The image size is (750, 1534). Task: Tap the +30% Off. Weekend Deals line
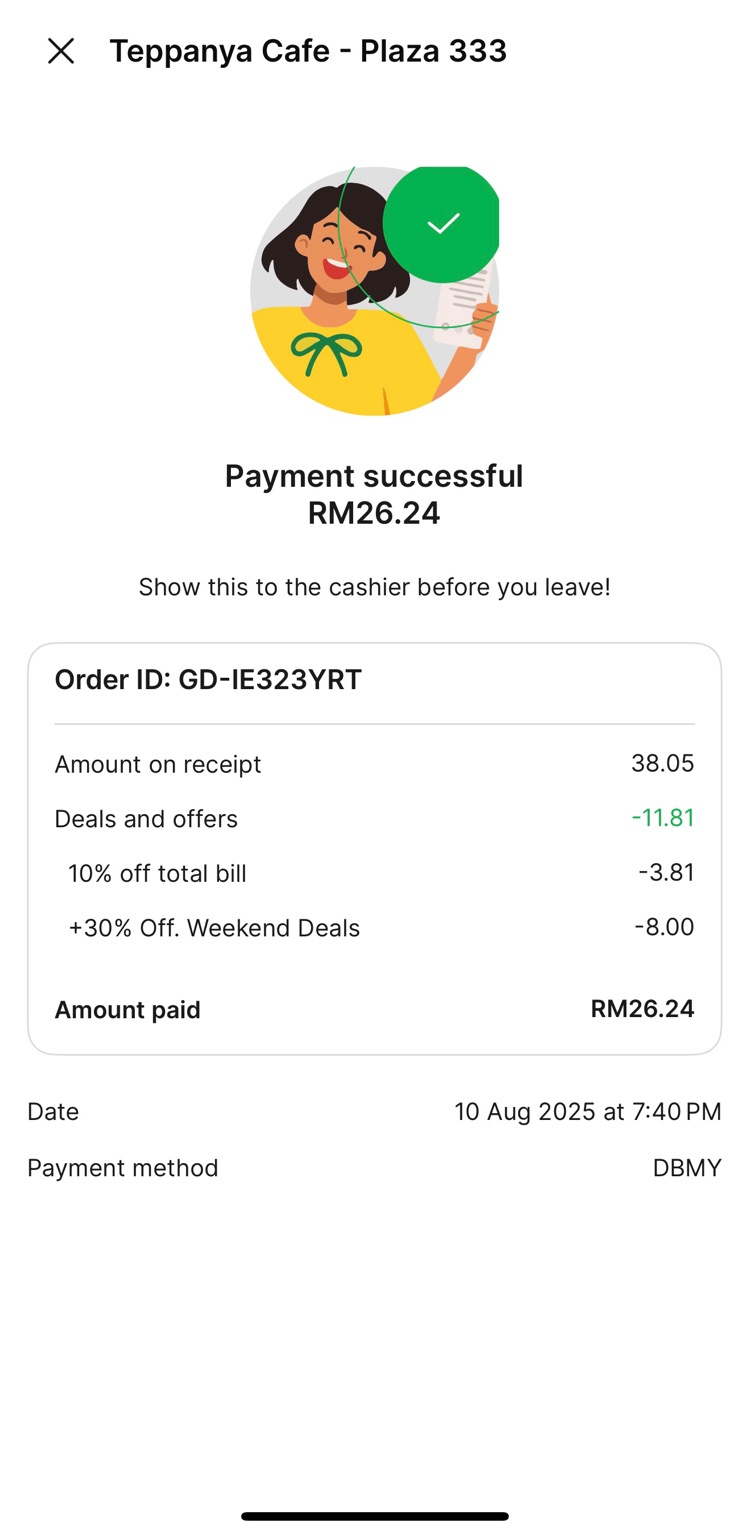point(214,928)
